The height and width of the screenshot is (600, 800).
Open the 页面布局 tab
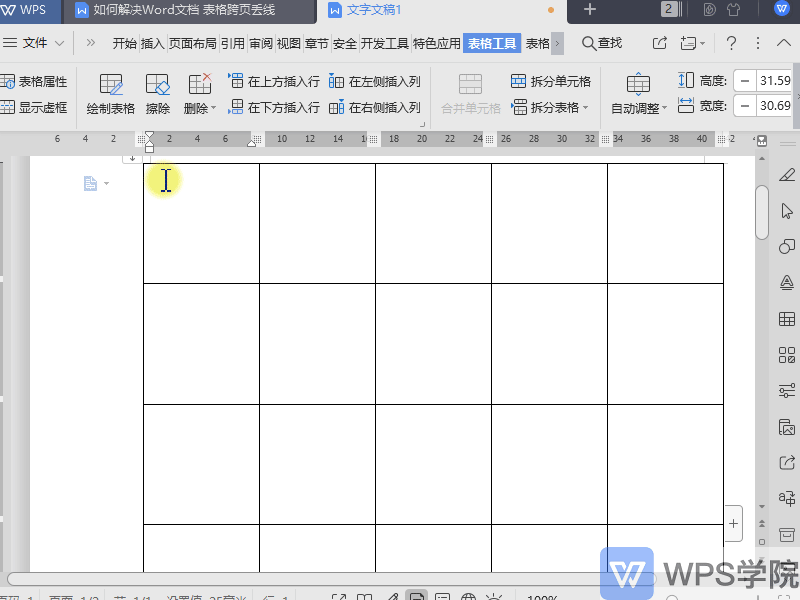click(x=192, y=43)
